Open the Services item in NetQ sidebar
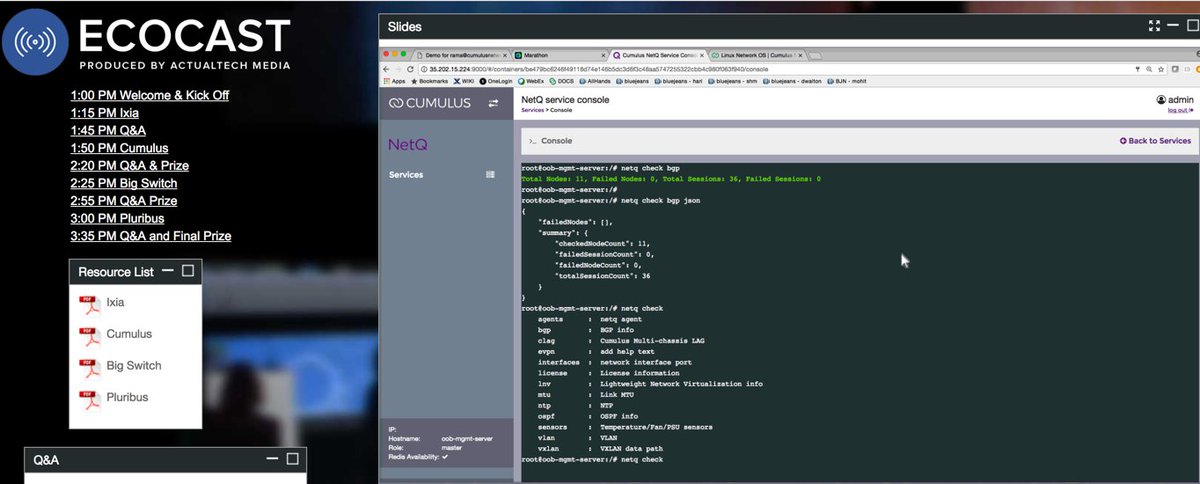1200x484 pixels. tap(406, 174)
